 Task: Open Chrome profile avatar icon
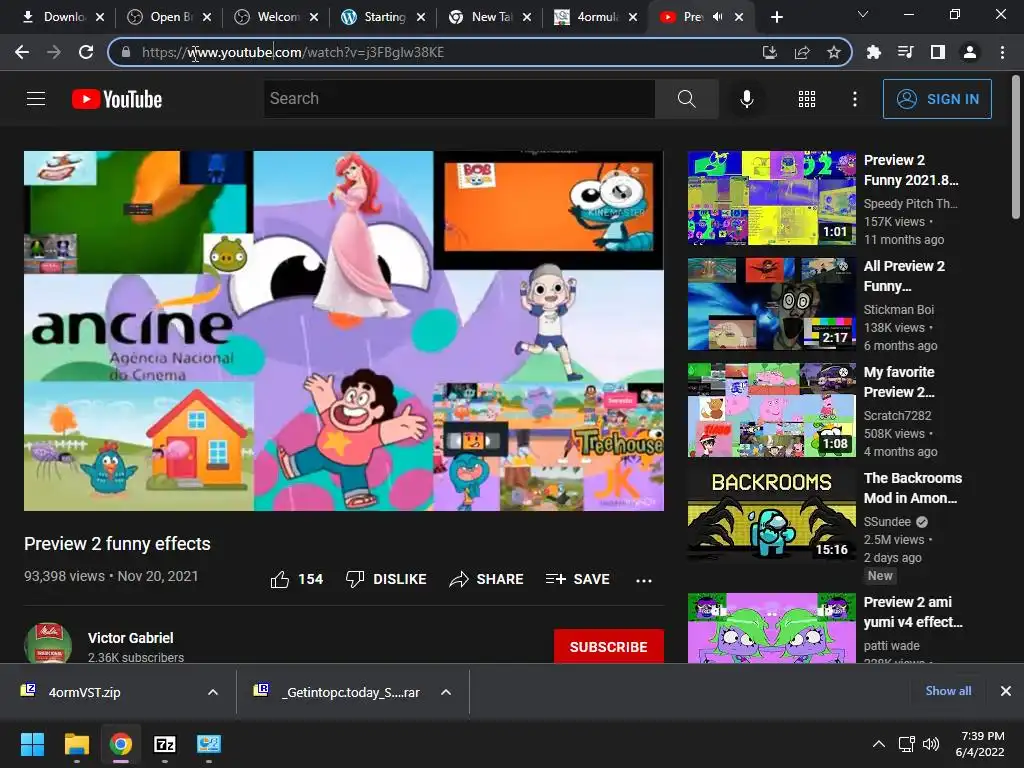(970, 52)
